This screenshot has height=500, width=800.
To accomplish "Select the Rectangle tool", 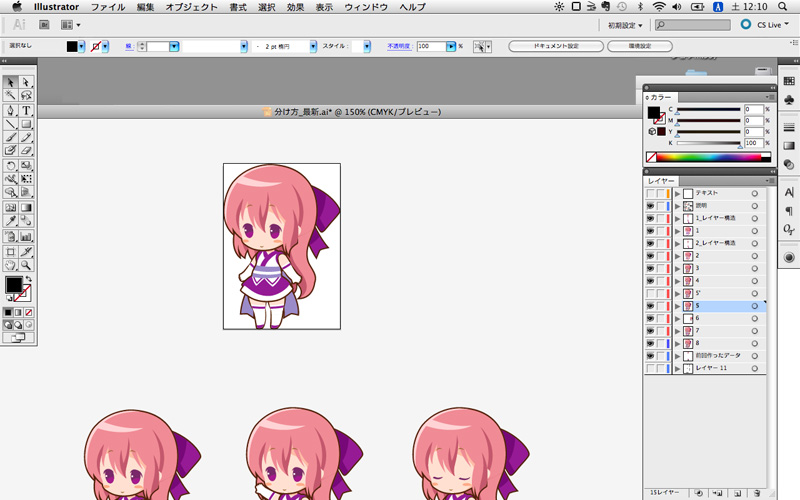I will click(x=26, y=124).
